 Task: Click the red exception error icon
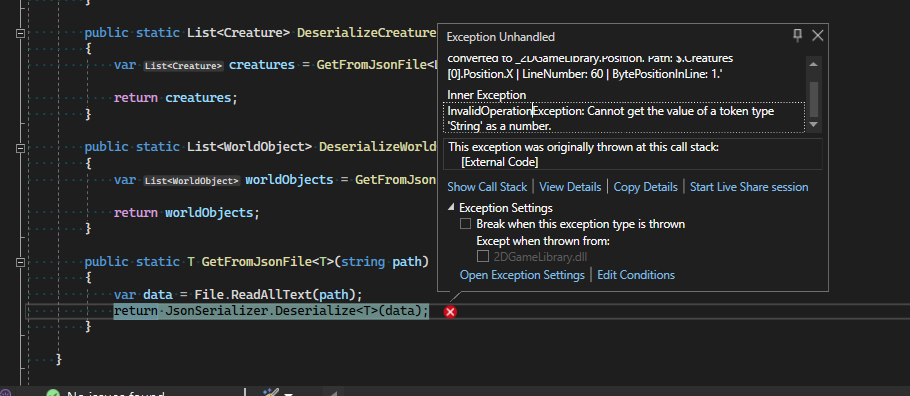[450, 312]
